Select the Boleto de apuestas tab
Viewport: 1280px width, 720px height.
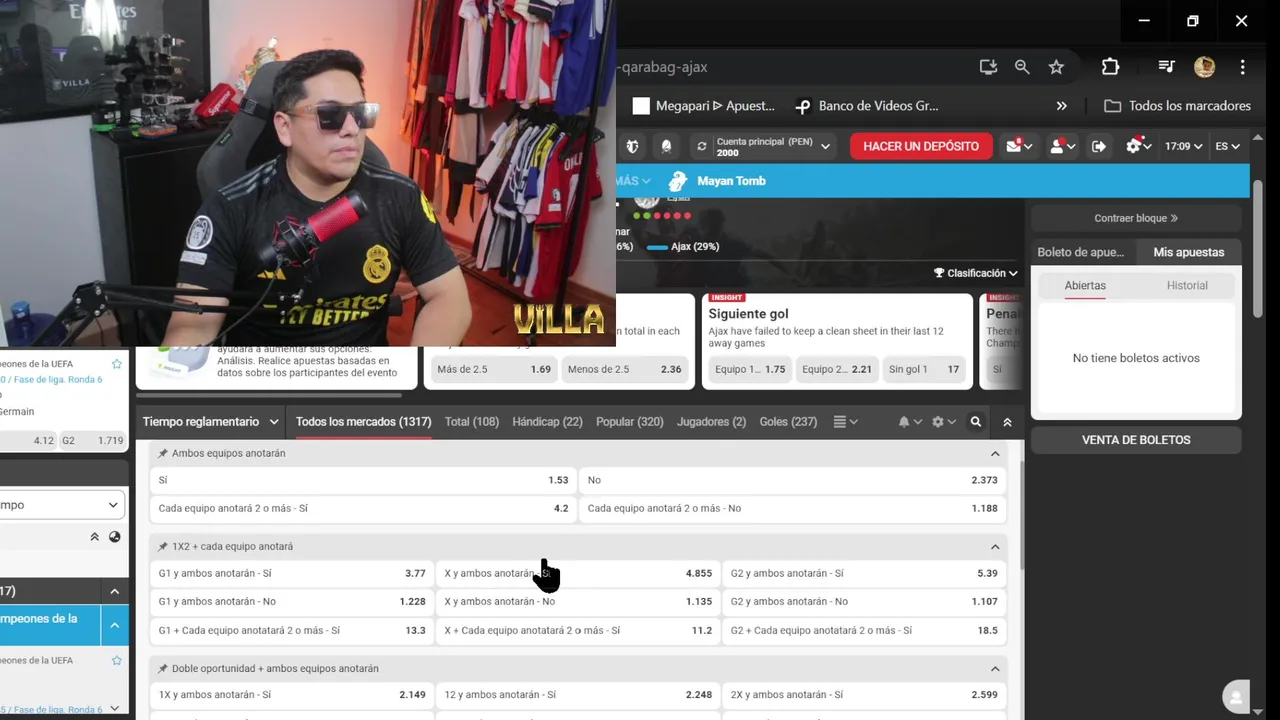1081,252
